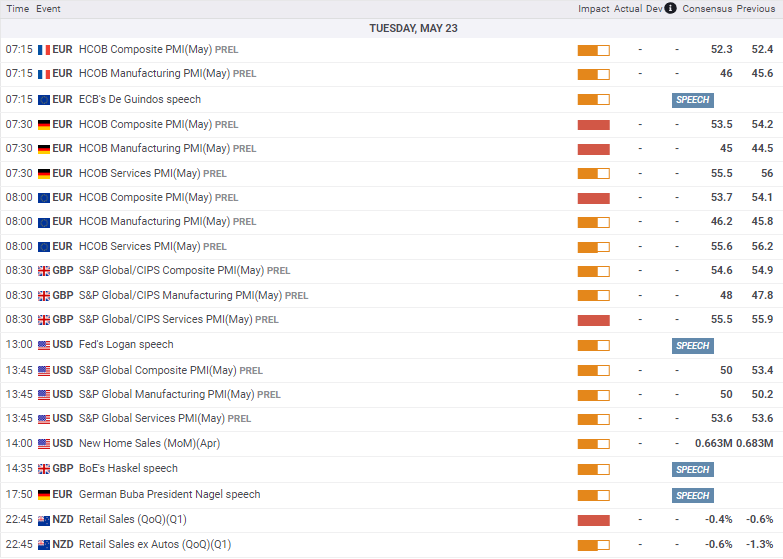This screenshot has height=559, width=783.
Task: Click US flag beside New Home Sales (MoM)
Action: [44, 444]
